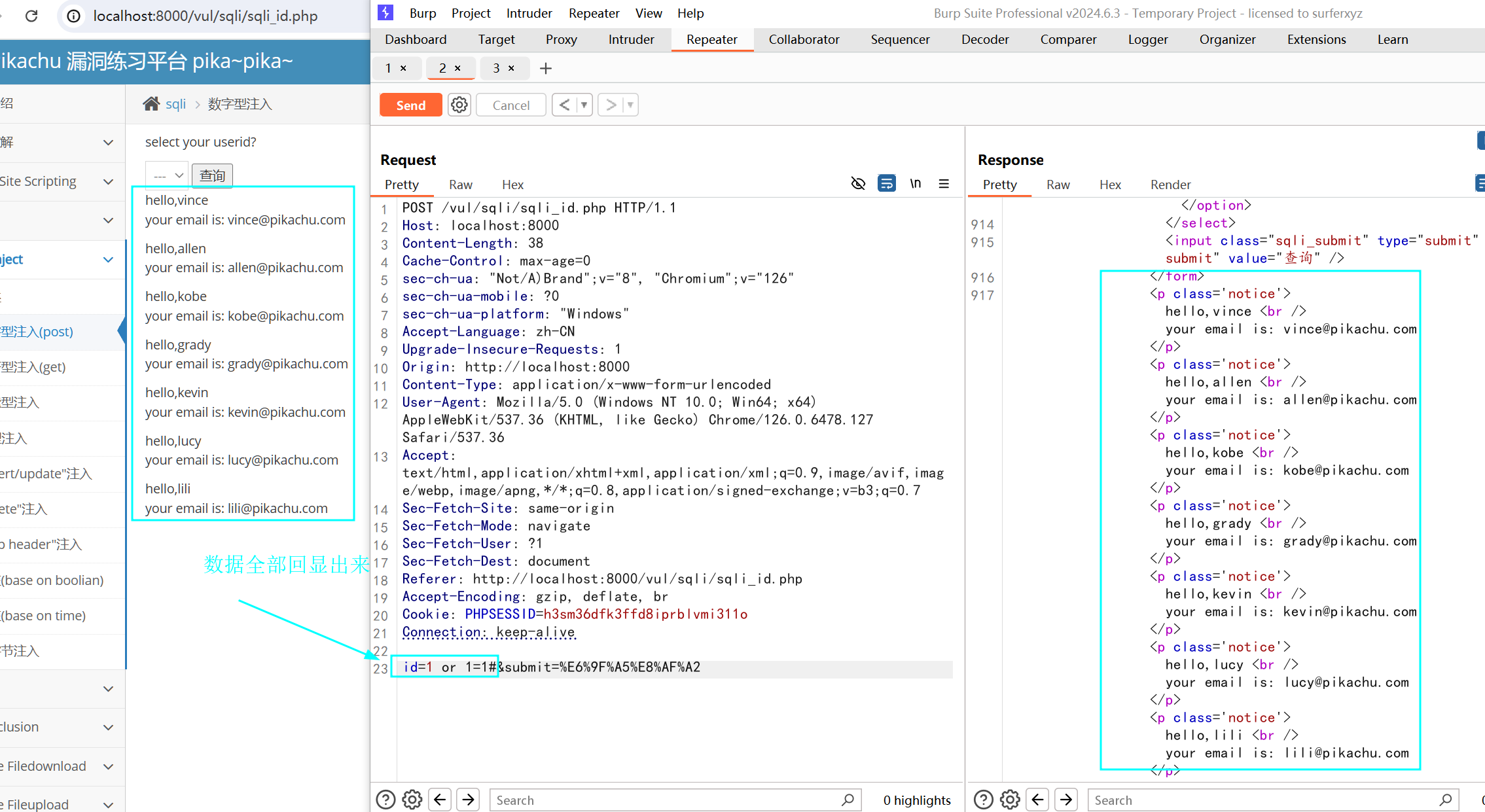1485x812 pixels.
Task: Expand the Fileupload sidebar section
Action: [x=109, y=804]
